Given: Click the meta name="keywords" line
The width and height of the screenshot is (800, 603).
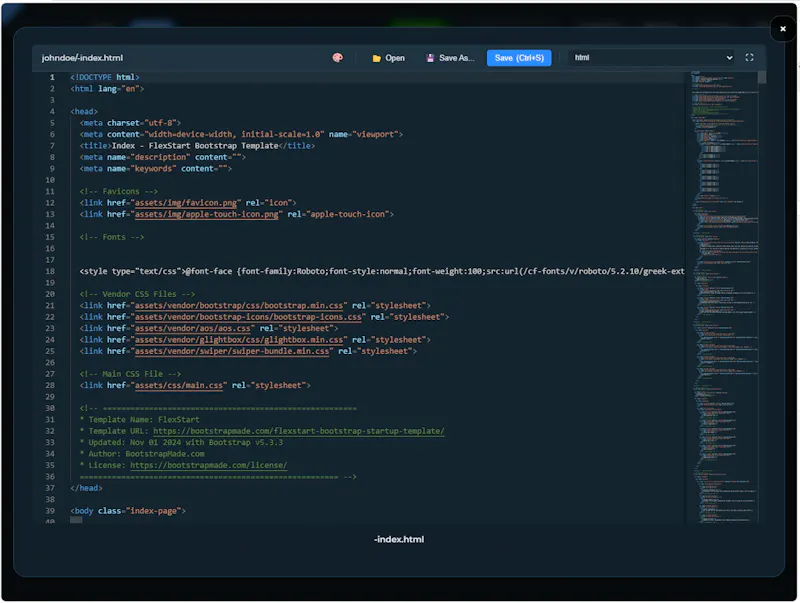Looking at the screenshot, I should pyautogui.click(x=156, y=169).
